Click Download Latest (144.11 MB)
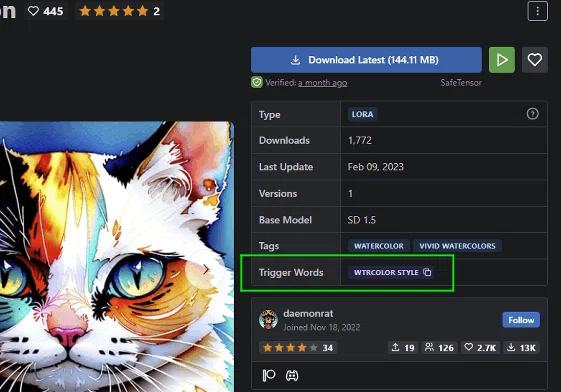 point(366,60)
